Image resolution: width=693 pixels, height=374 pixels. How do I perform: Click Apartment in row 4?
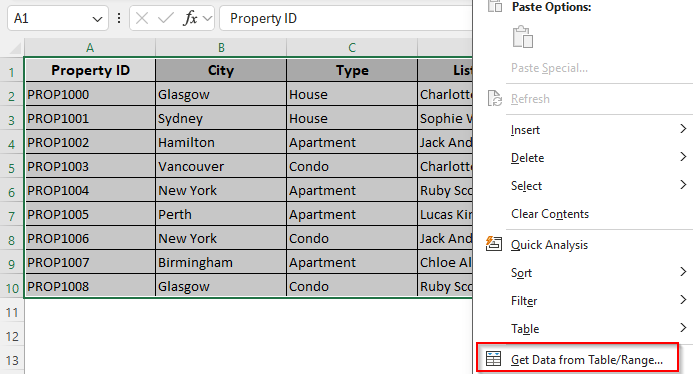(352, 142)
